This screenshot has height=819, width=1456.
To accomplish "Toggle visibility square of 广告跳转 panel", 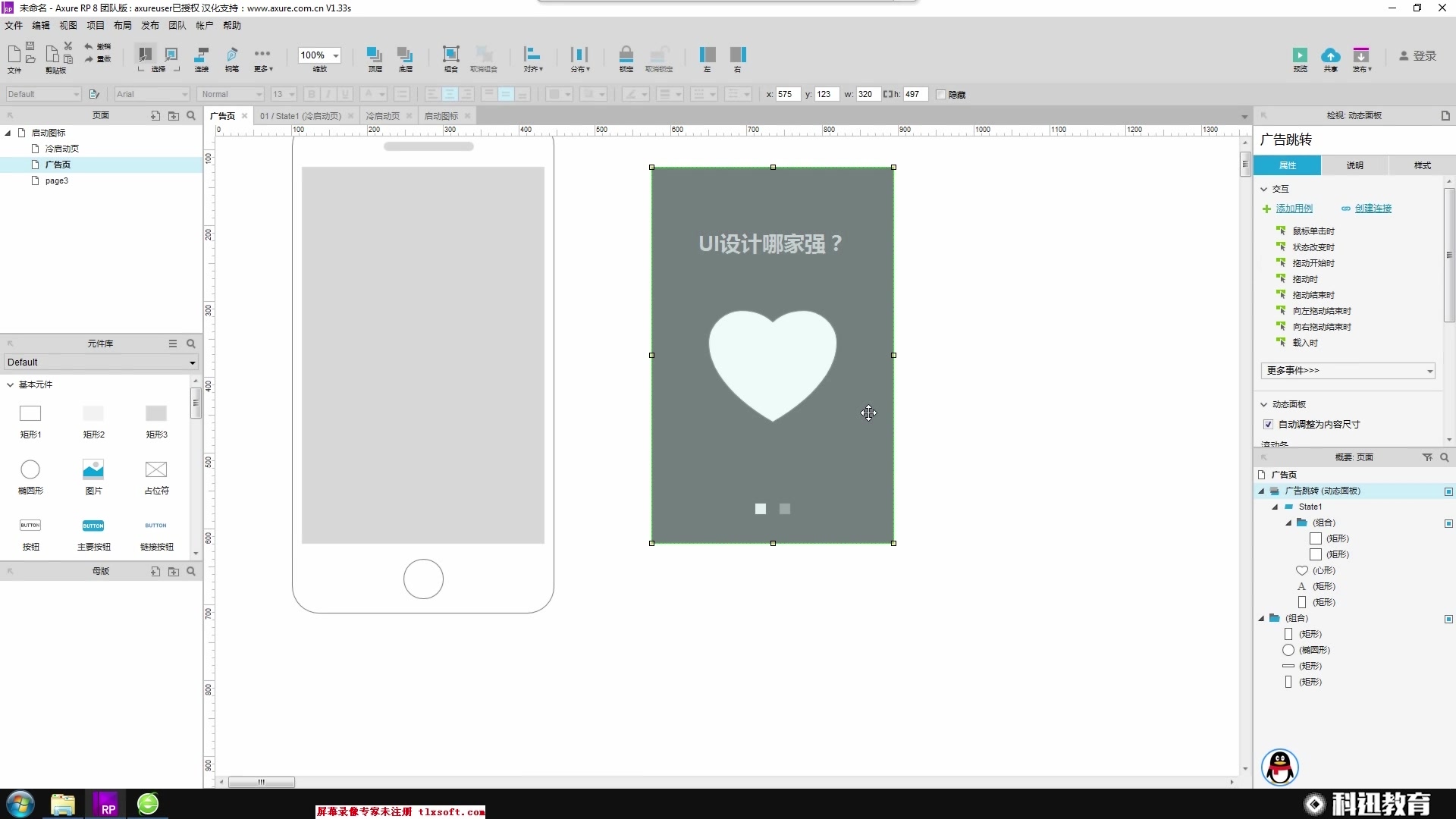I will (x=1448, y=491).
